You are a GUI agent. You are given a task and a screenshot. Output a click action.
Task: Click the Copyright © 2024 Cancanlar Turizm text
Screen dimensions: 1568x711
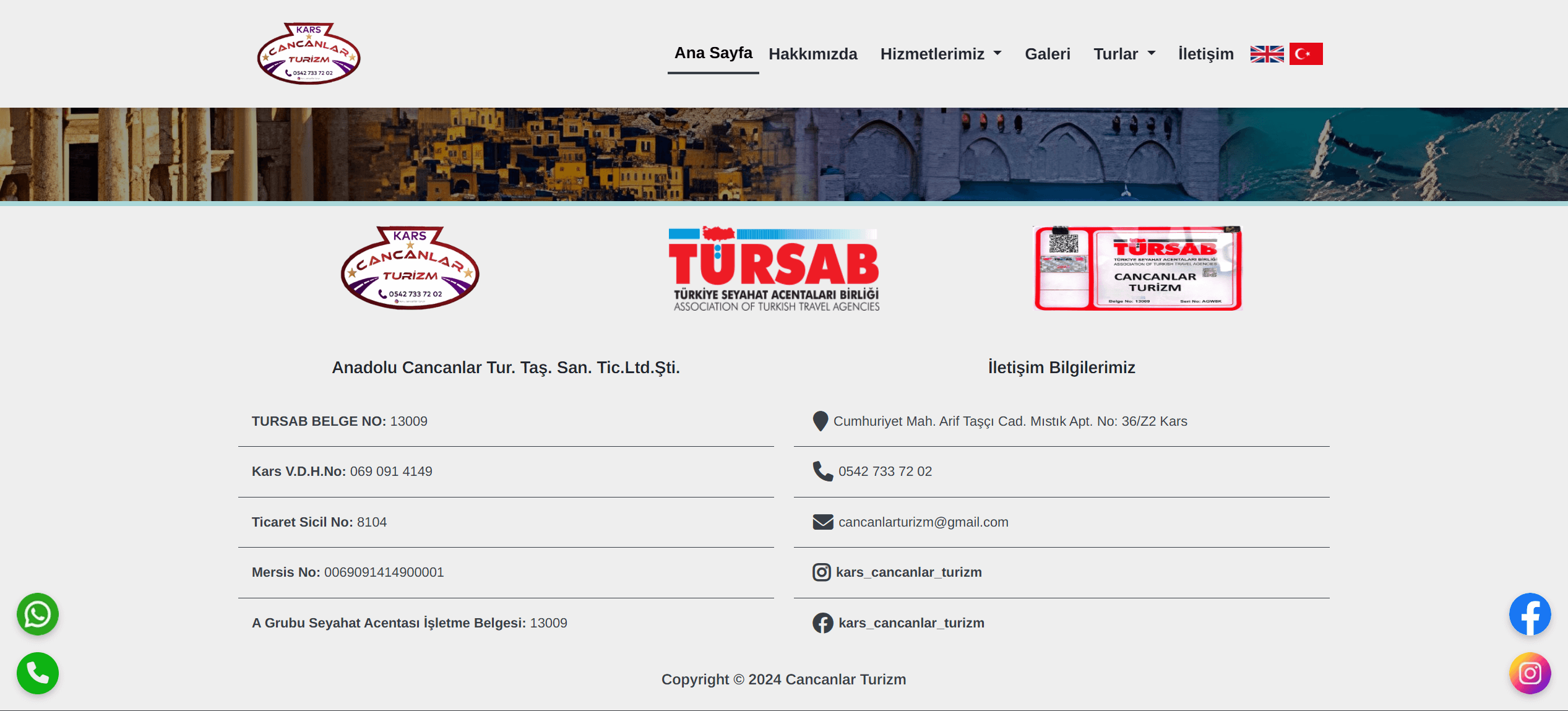click(x=783, y=679)
